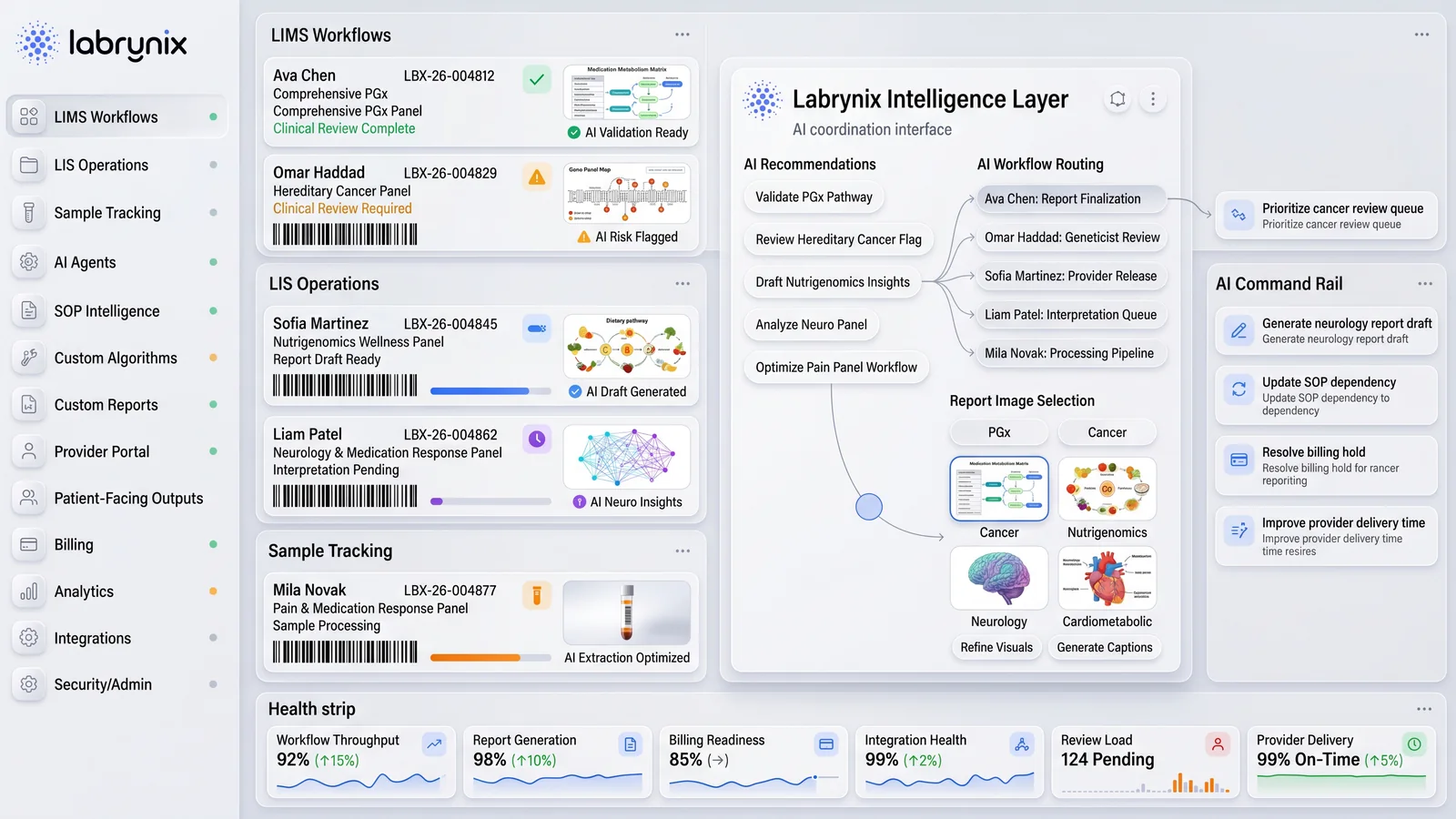
Task: Click Resolve billing hold command
Action: coord(1327,465)
